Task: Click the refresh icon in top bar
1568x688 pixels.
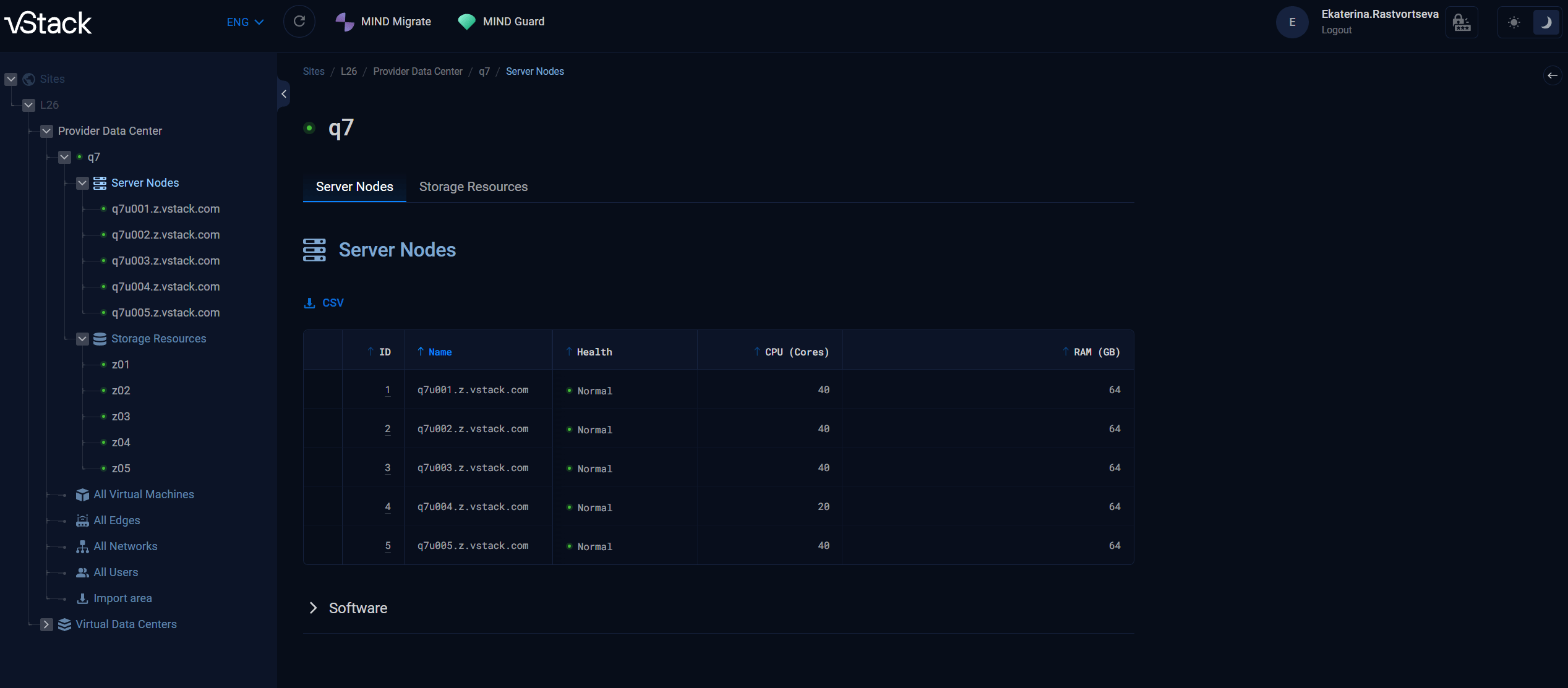Action: 299,22
